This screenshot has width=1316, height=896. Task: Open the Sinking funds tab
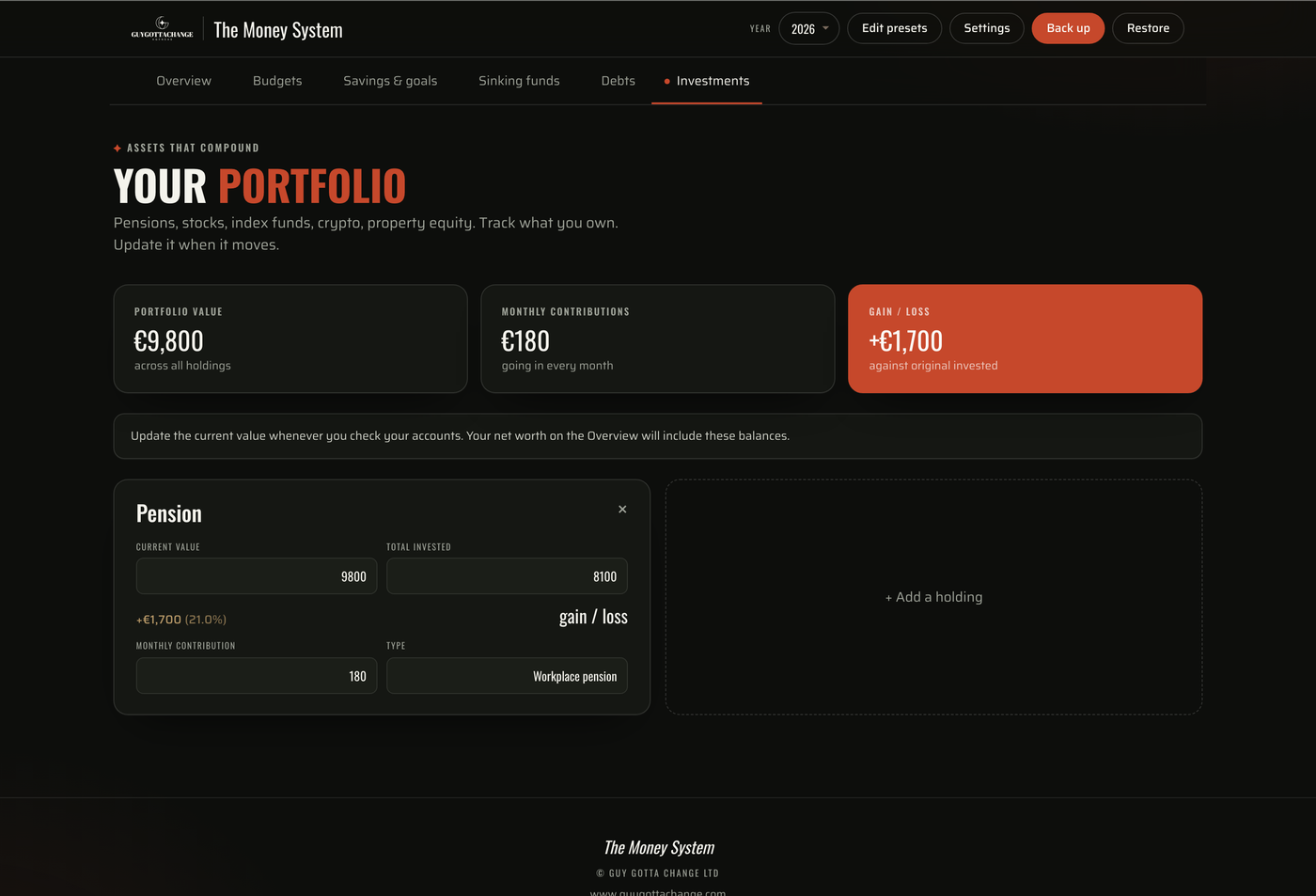coord(519,81)
